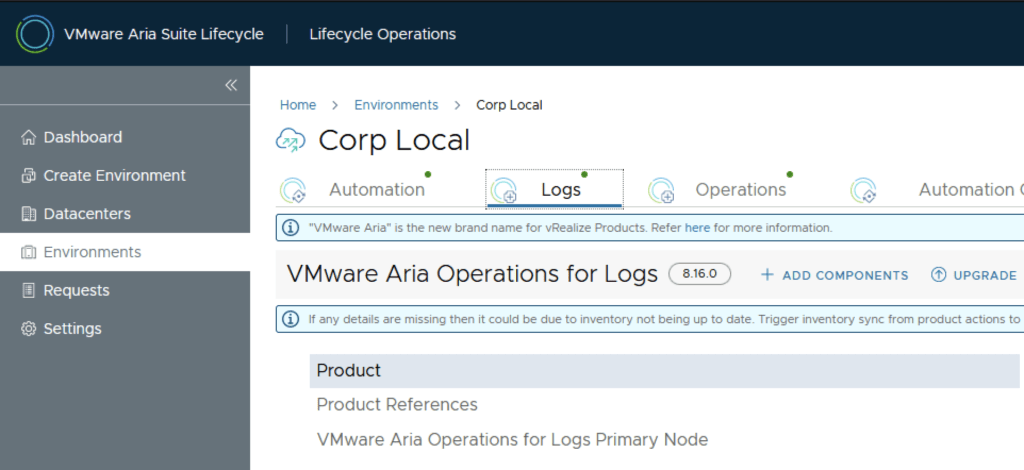Open Environments in the sidebar
The width and height of the screenshot is (1024, 470).
tap(92, 252)
